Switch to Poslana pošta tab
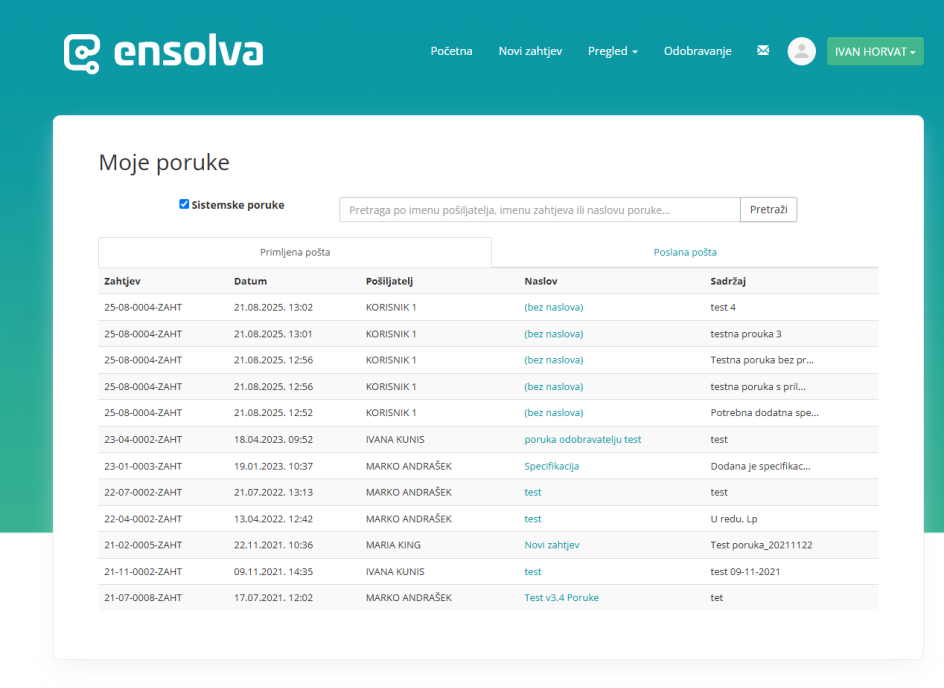This screenshot has width=944, height=688. [x=684, y=252]
